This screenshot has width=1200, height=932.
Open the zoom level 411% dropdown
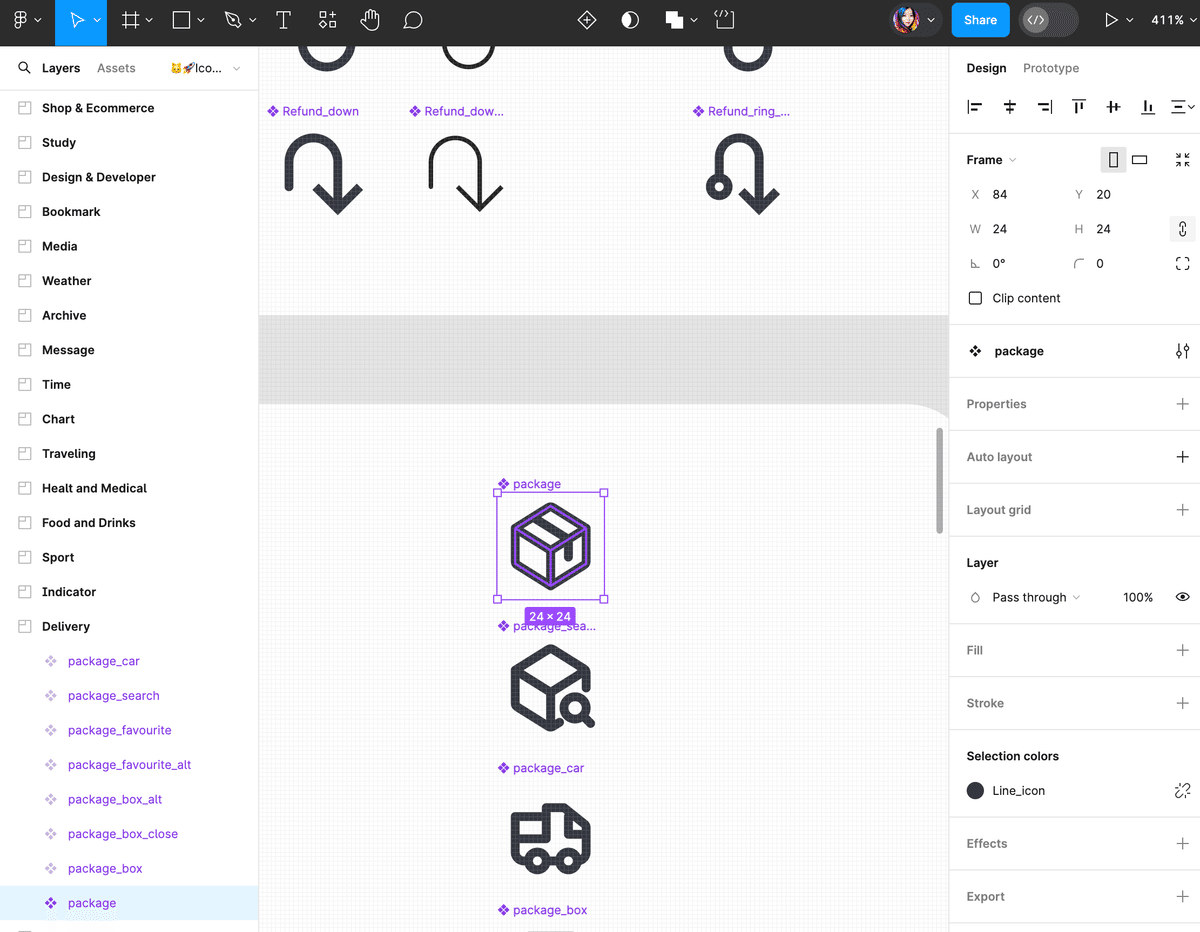click(x=1173, y=20)
